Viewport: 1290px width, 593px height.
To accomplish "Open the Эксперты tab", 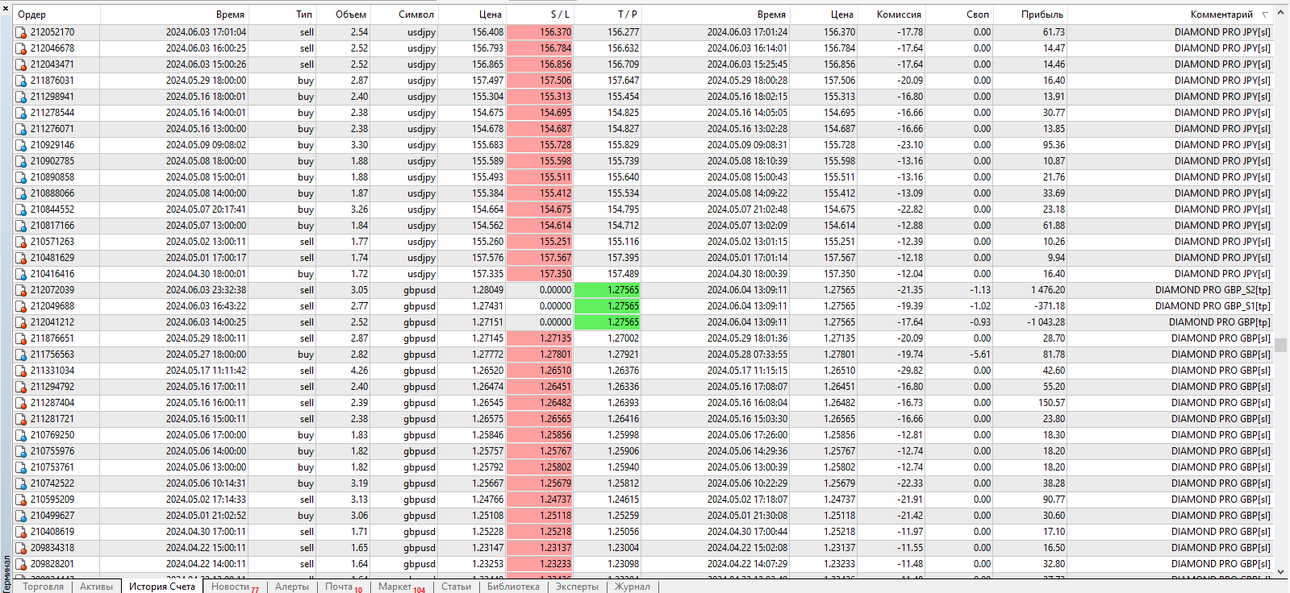I will pyautogui.click(x=577, y=586).
